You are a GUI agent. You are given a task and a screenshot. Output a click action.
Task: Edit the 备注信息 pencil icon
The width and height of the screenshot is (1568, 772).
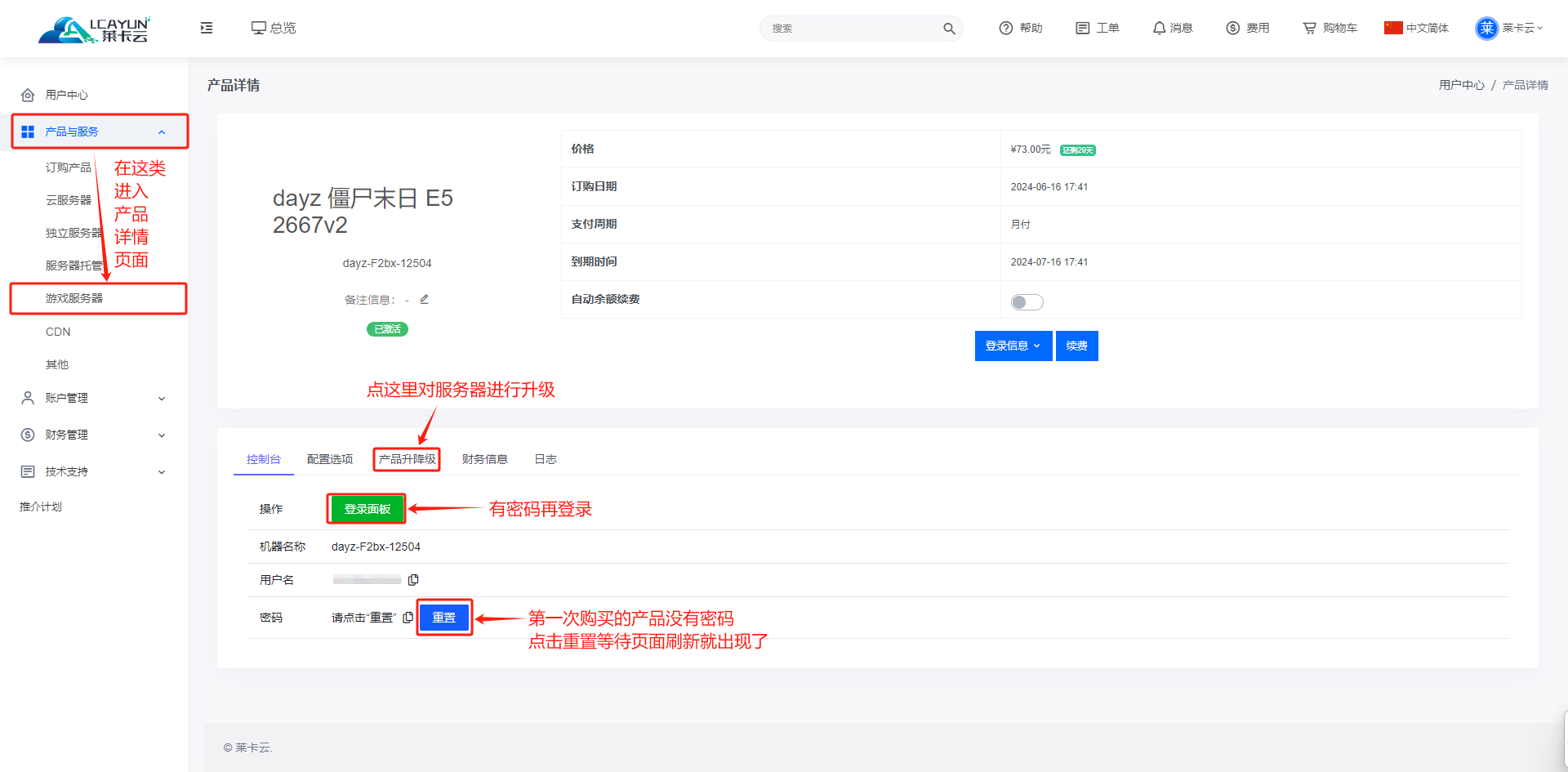click(x=424, y=299)
